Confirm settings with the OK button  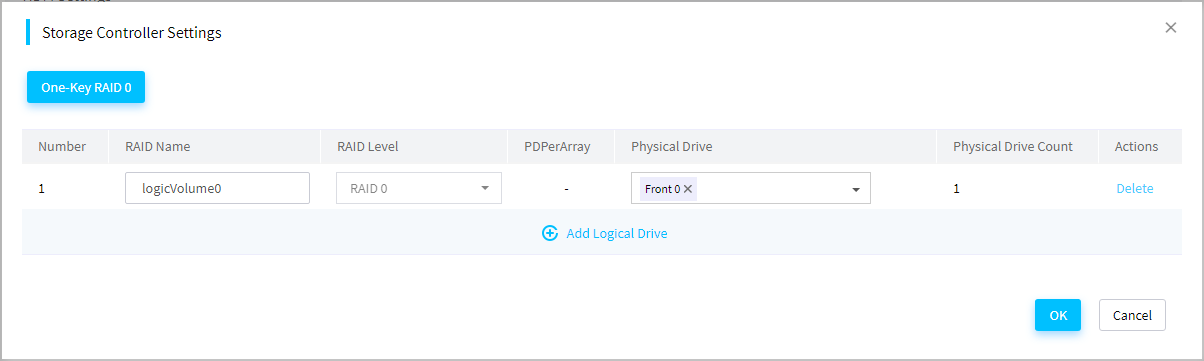(1058, 315)
